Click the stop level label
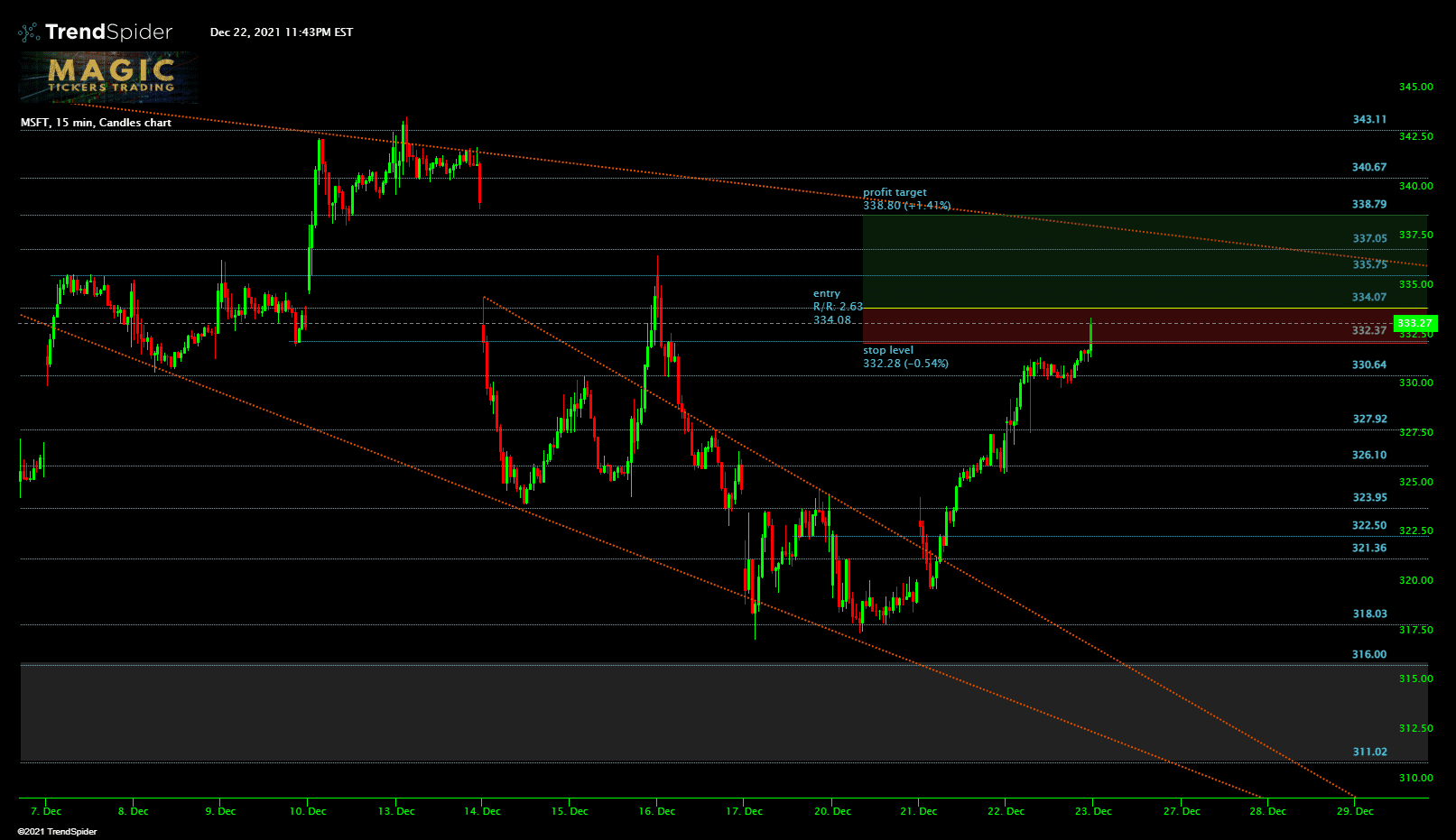This screenshot has width=1456, height=840. point(888,350)
